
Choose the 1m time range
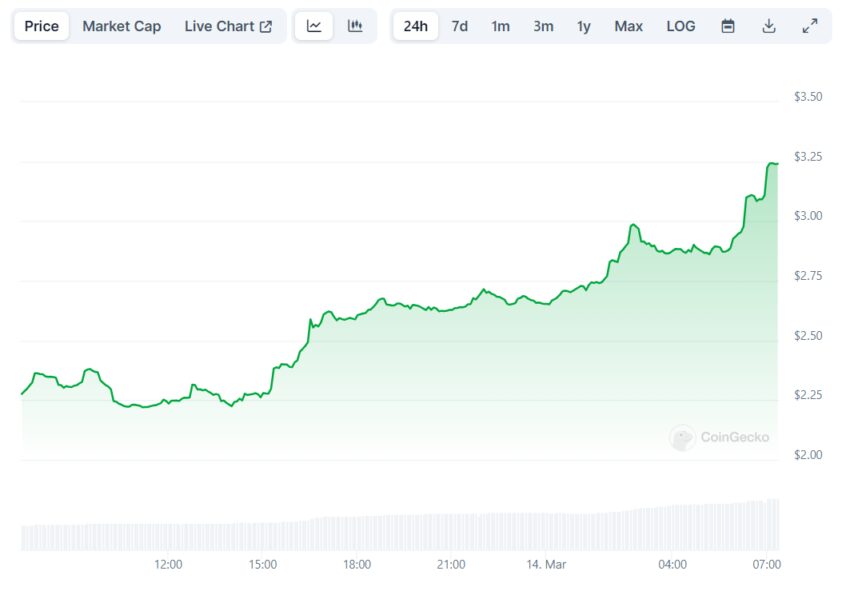pyautogui.click(x=500, y=26)
